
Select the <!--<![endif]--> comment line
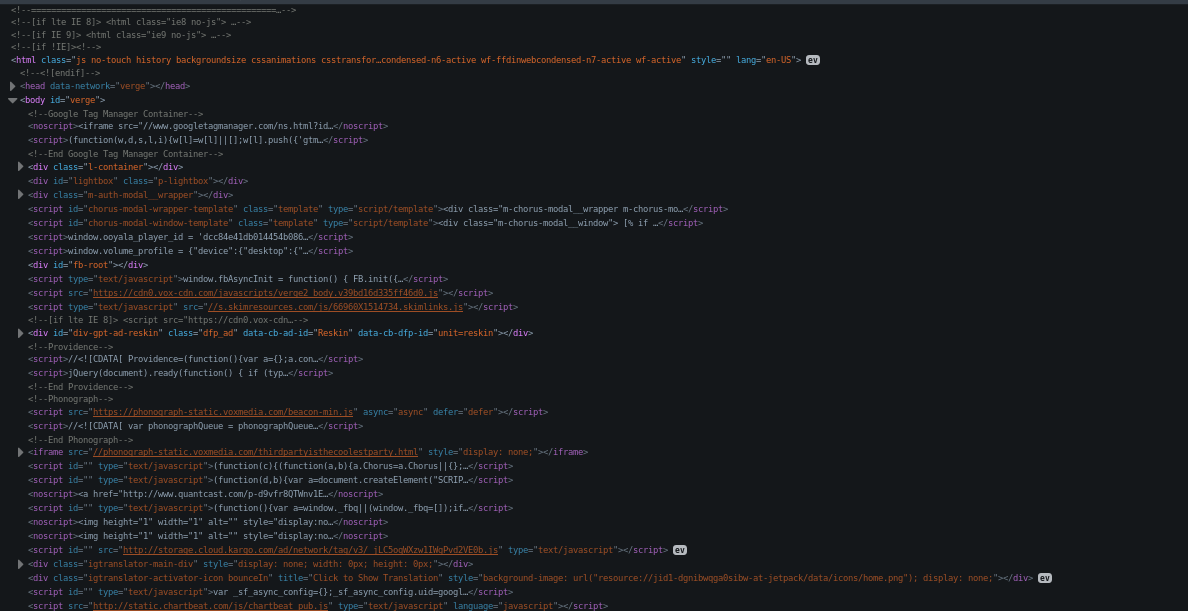(60, 74)
